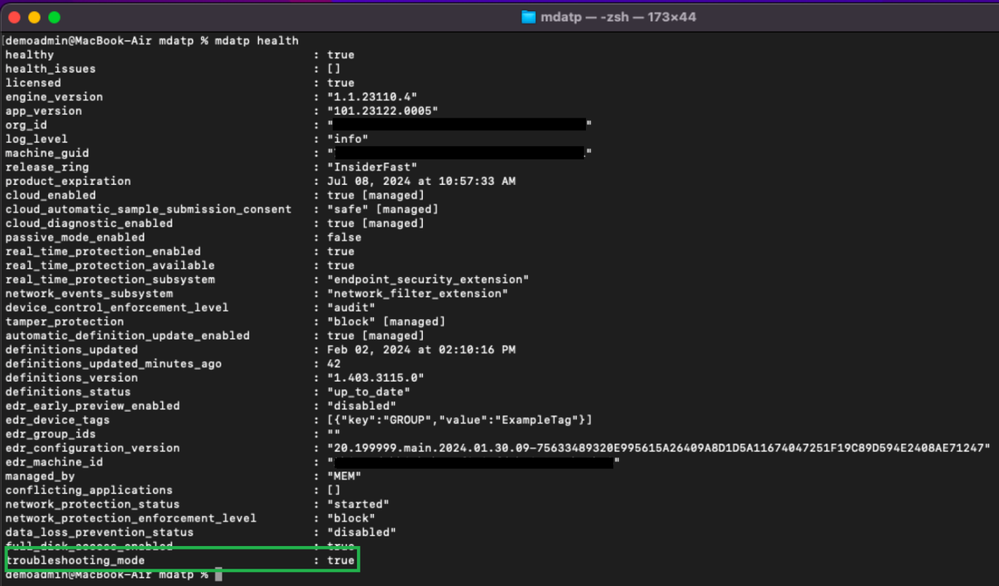Image resolution: width=999 pixels, height=586 pixels.
Task: Click the "safe" [managed] consent value
Action: (x=382, y=209)
